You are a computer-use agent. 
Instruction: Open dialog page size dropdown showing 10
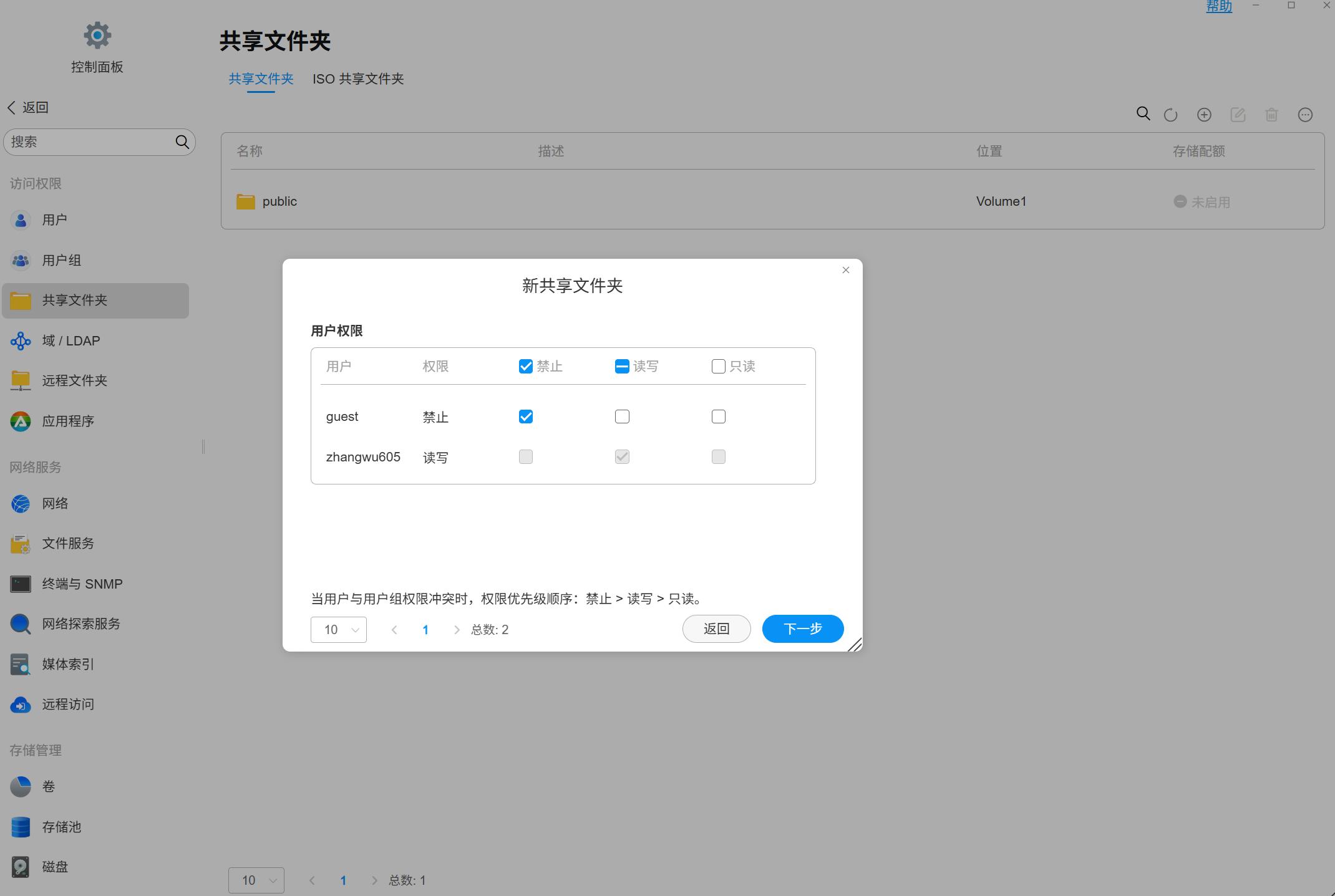point(339,629)
